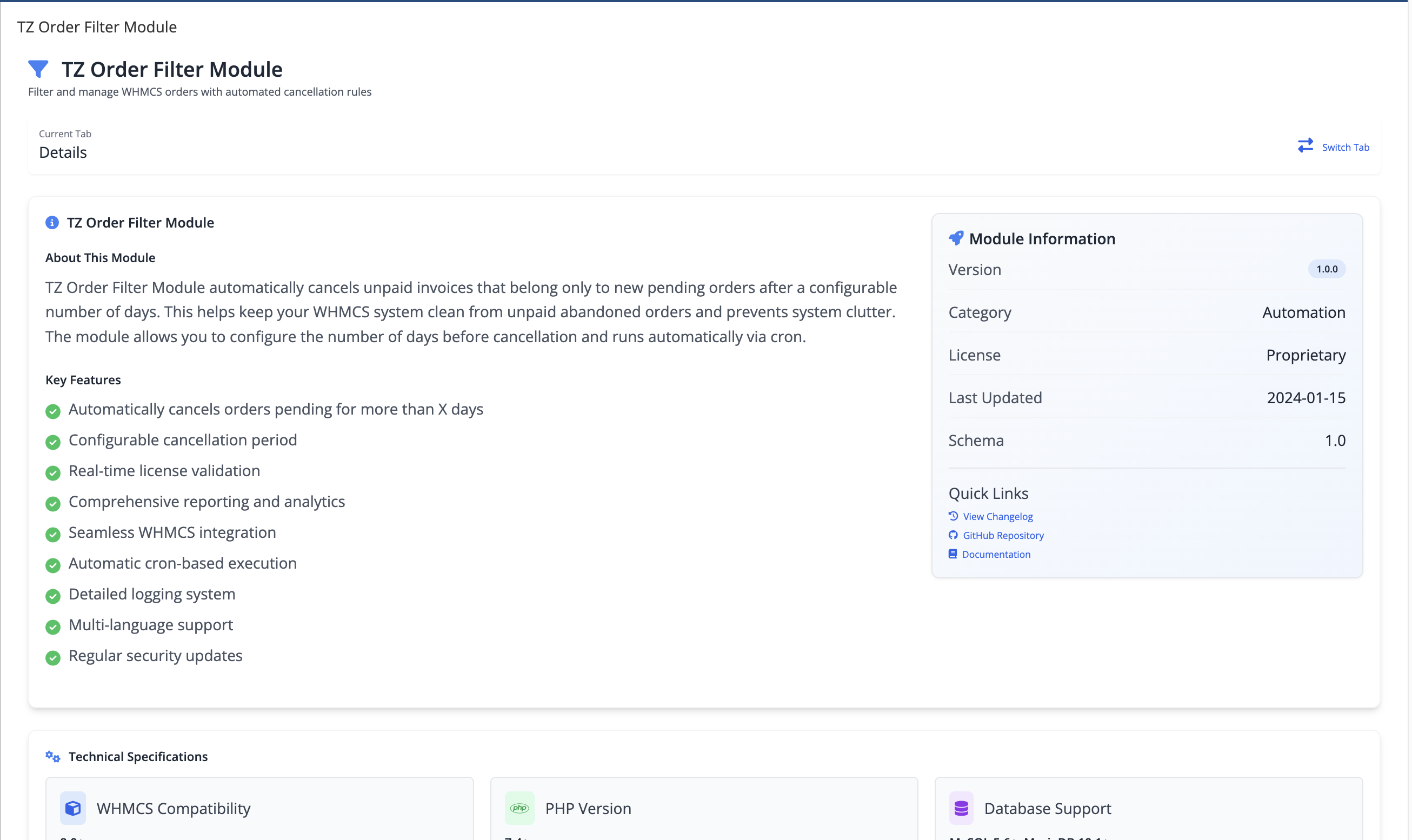1412x840 pixels.
Task: Click the Switch Tab arrows icon
Action: click(1306, 145)
